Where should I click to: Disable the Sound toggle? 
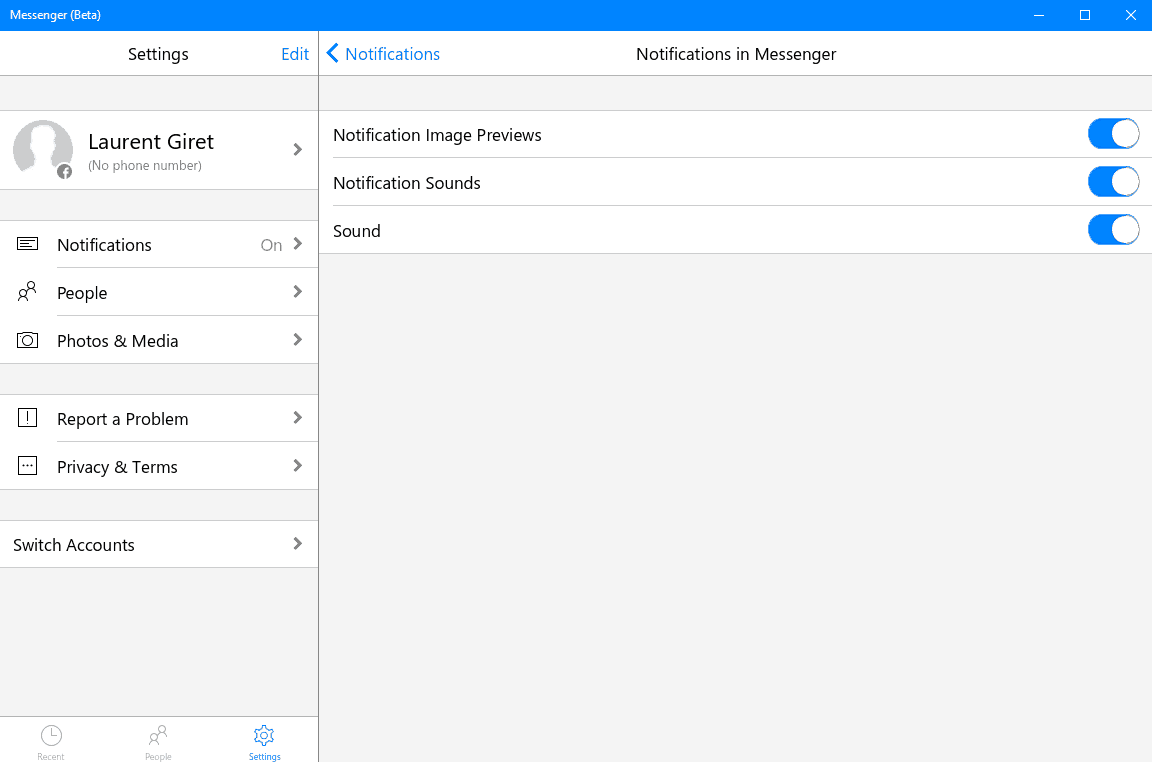click(x=1113, y=229)
